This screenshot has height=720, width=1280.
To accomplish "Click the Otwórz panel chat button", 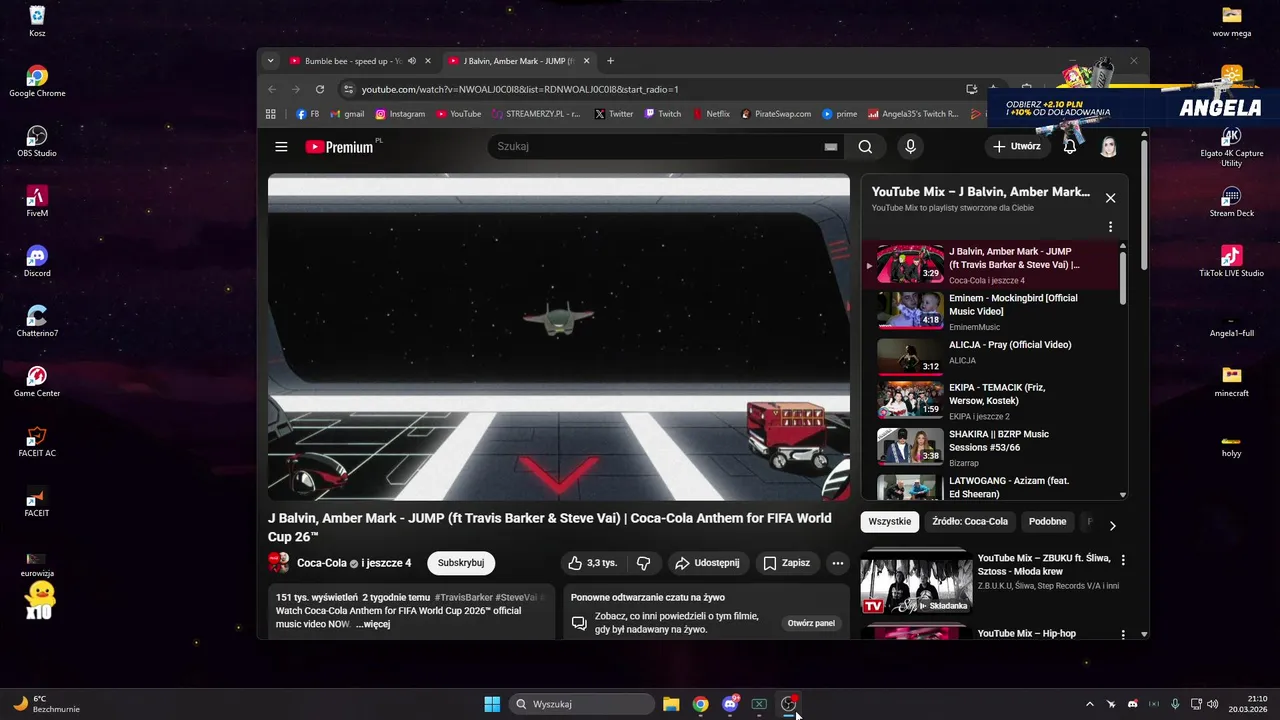I will [811, 623].
